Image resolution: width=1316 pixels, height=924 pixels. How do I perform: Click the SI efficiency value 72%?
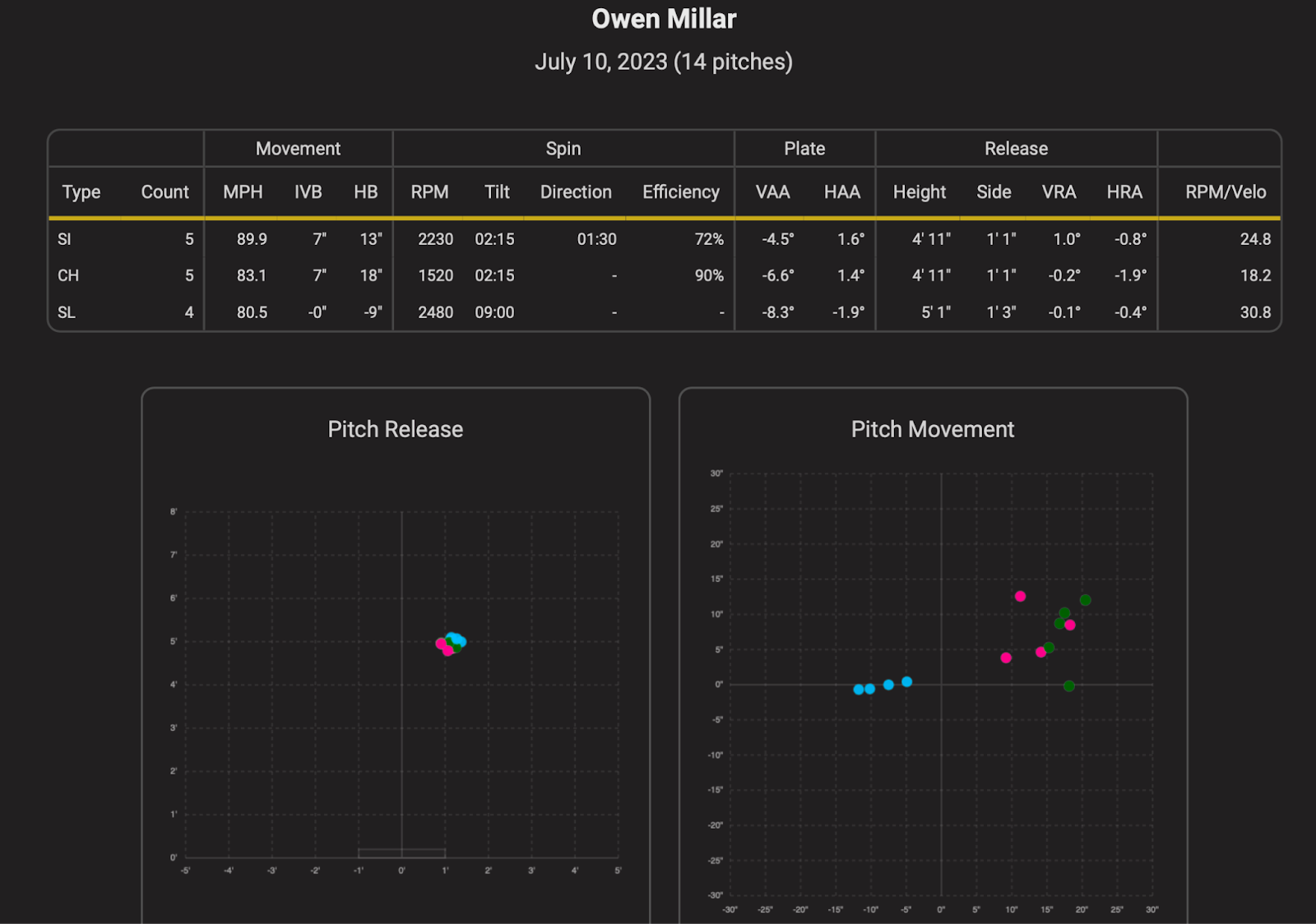click(x=709, y=239)
